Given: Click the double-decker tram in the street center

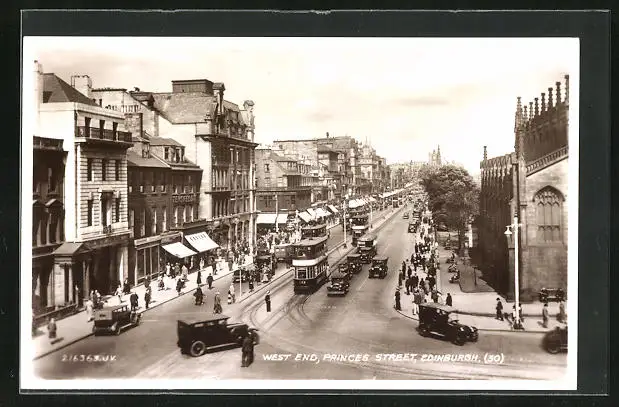Looking at the screenshot, I should pyautogui.click(x=311, y=264).
